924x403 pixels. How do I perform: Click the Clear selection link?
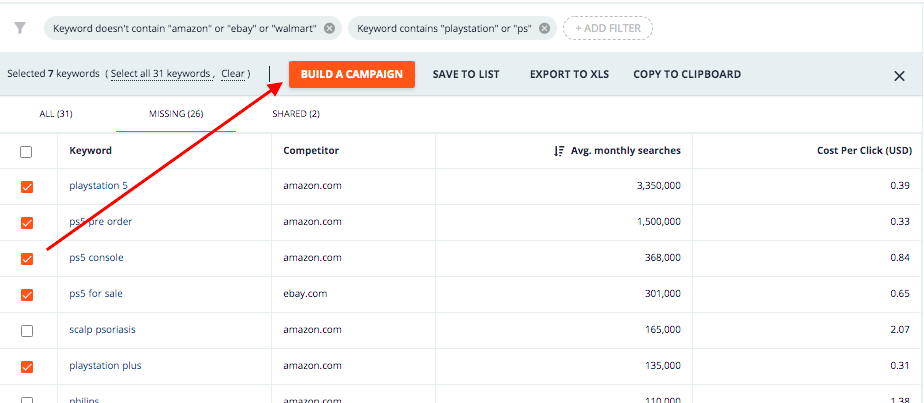coord(233,74)
